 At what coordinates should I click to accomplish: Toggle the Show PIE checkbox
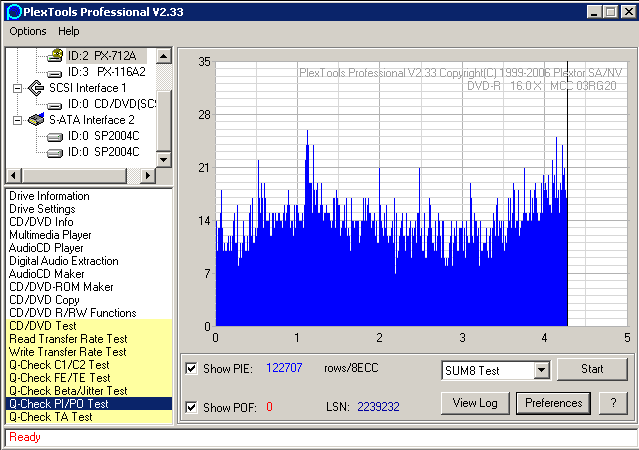click(x=191, y=368)
